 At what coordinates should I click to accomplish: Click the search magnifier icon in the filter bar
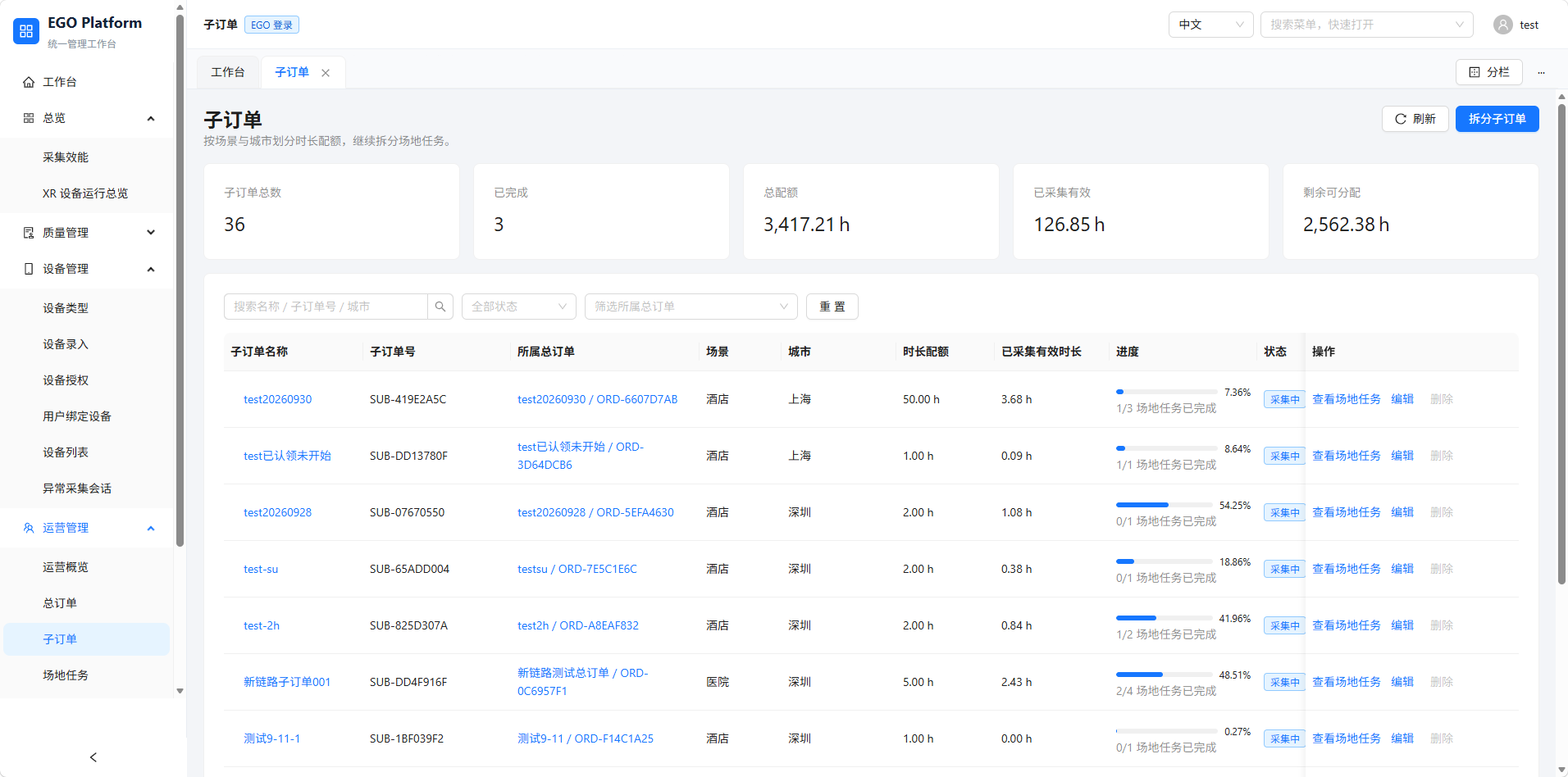pyautogui.click(x=440, y=307)
